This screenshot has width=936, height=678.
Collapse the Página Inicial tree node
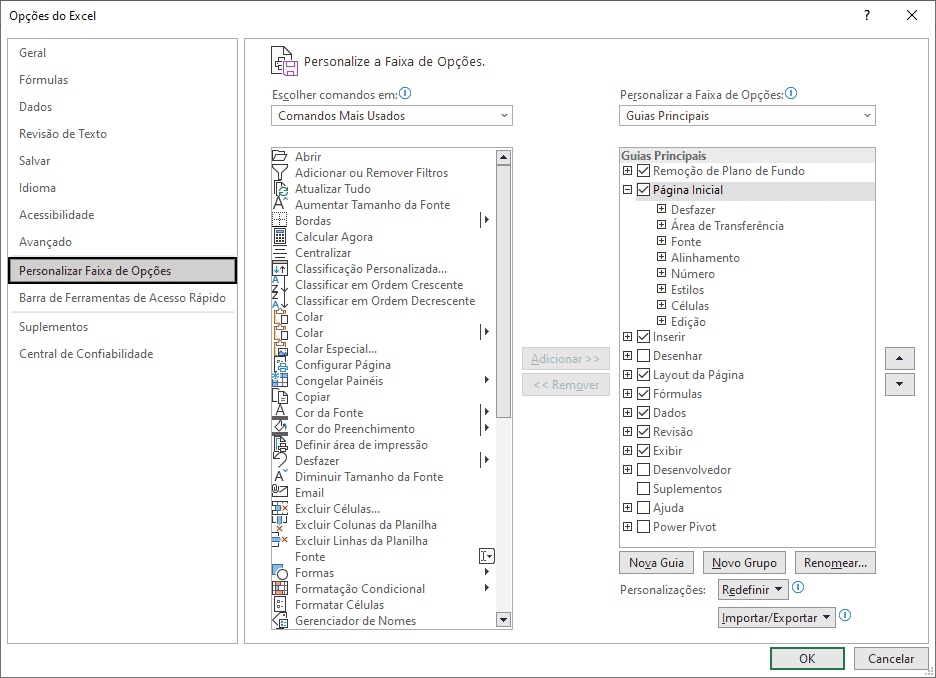click(x=627, y=190)
